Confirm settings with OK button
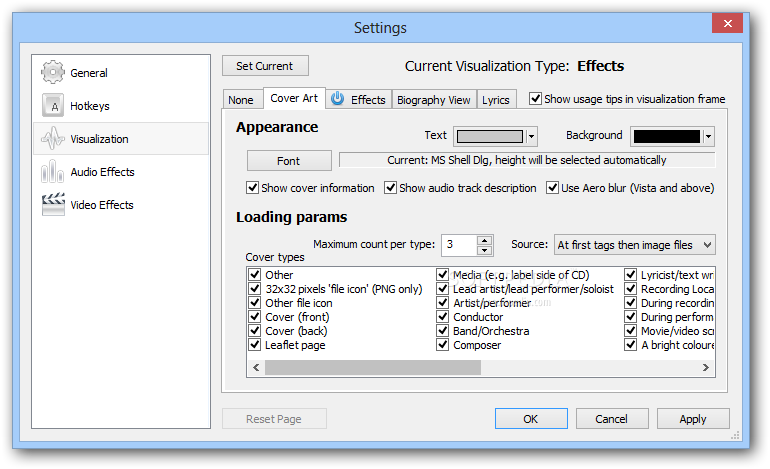Screen dimensions: 770x469 531,419
